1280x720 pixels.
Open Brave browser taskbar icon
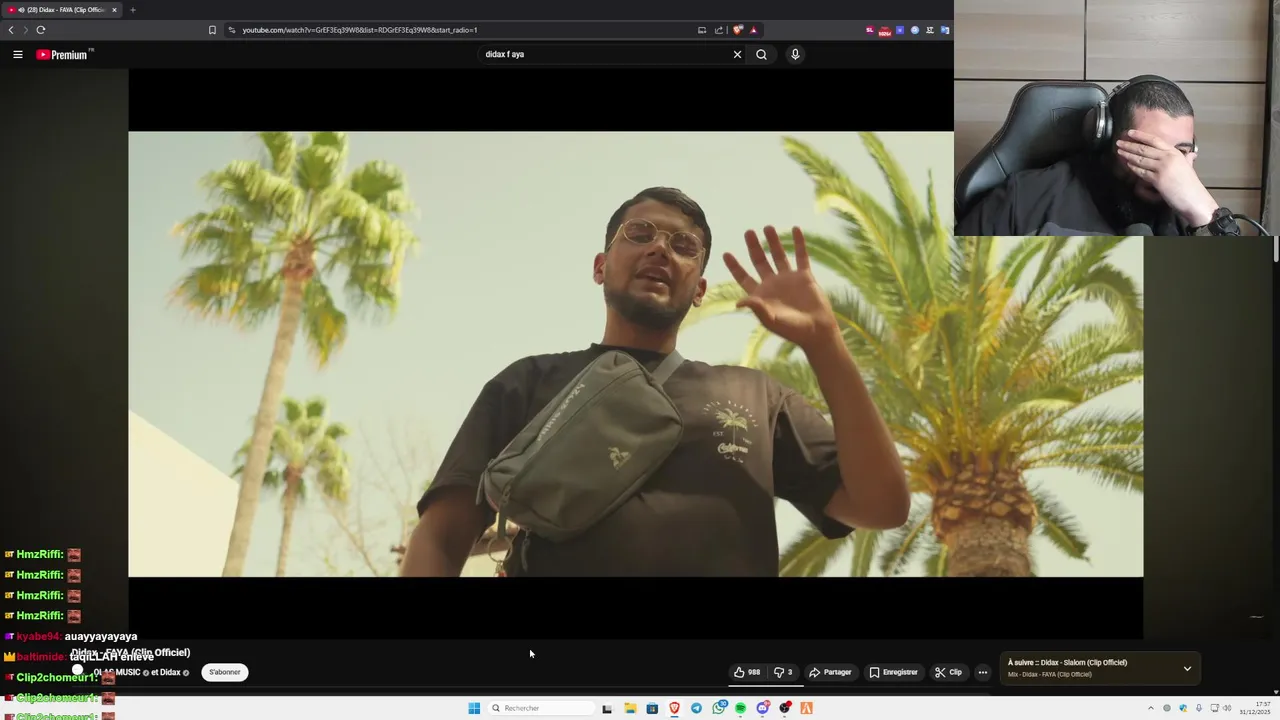674,708
